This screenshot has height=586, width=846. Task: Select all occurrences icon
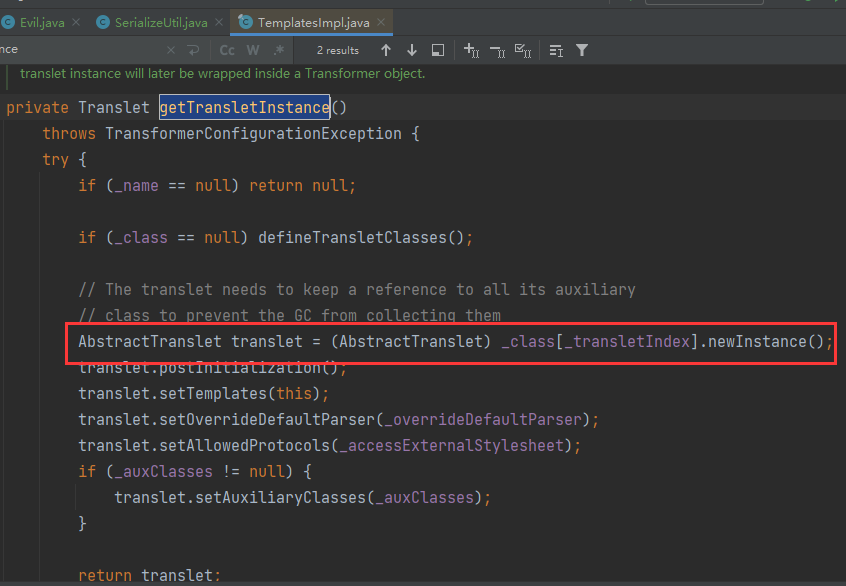pyautogui.click(x=523, y=51)
